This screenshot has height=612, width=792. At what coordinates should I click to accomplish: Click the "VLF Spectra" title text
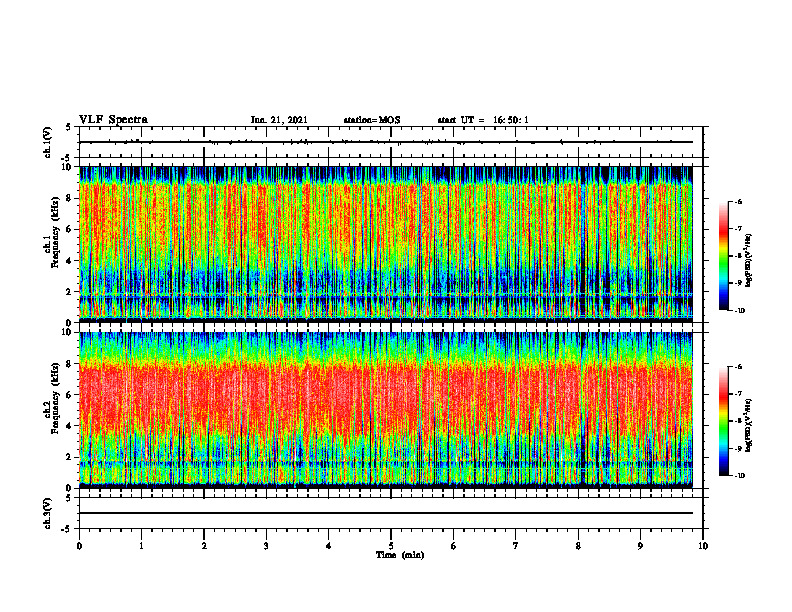(113, 120)
